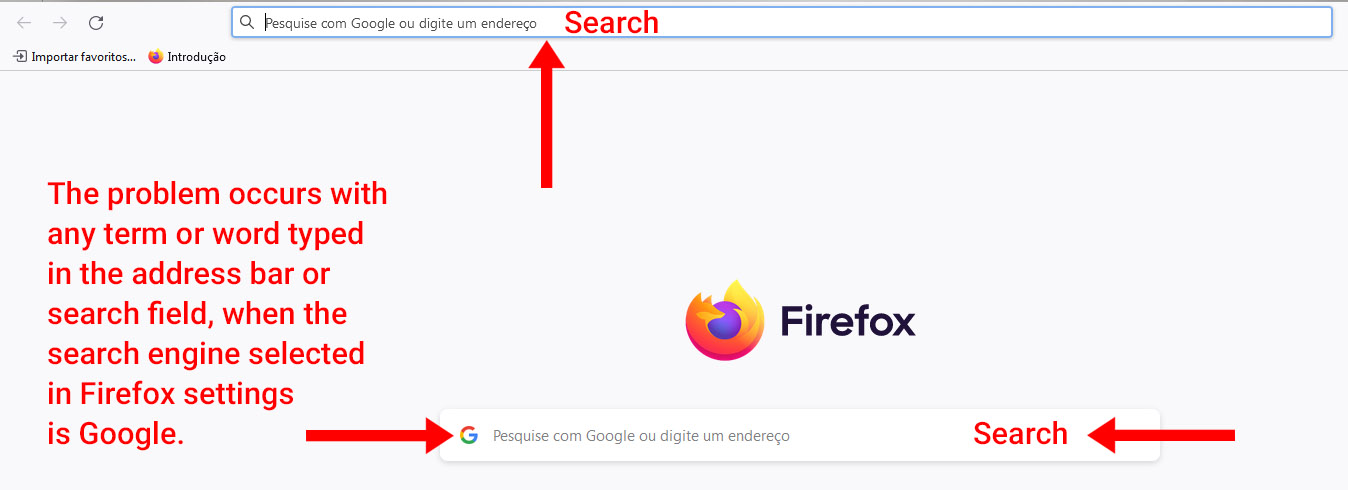Viewport: 1348px width, 490px height.
Task: Open the Introdução bookmark
Action: point(187,57)
